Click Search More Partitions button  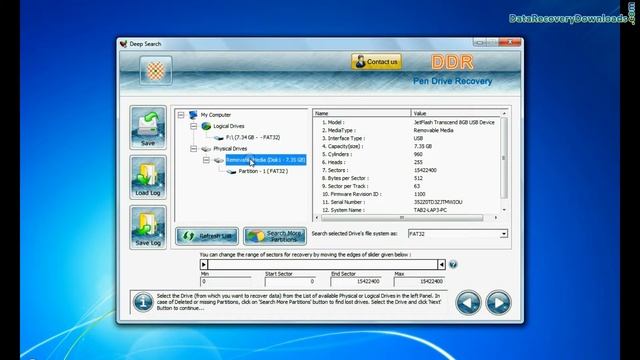pyautogui.click(x=275, y=236)
